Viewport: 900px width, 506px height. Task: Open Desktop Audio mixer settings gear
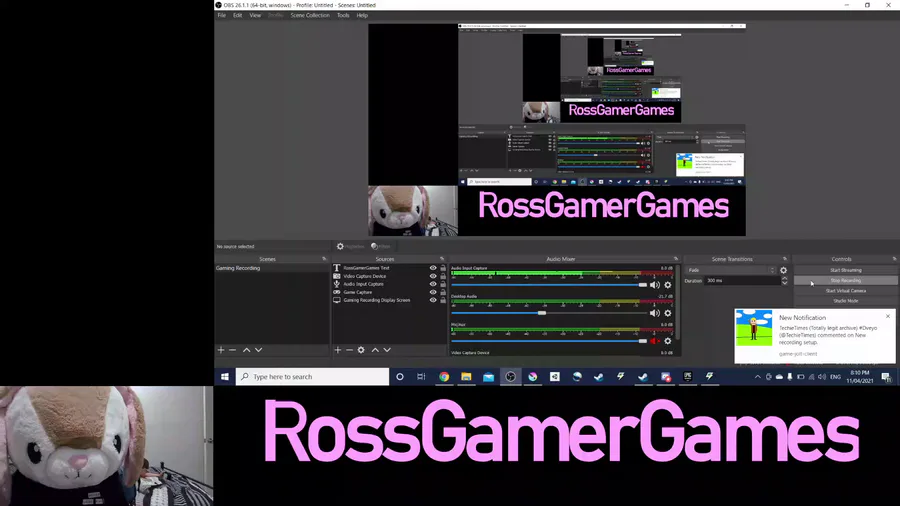click(x=668, y=313)
